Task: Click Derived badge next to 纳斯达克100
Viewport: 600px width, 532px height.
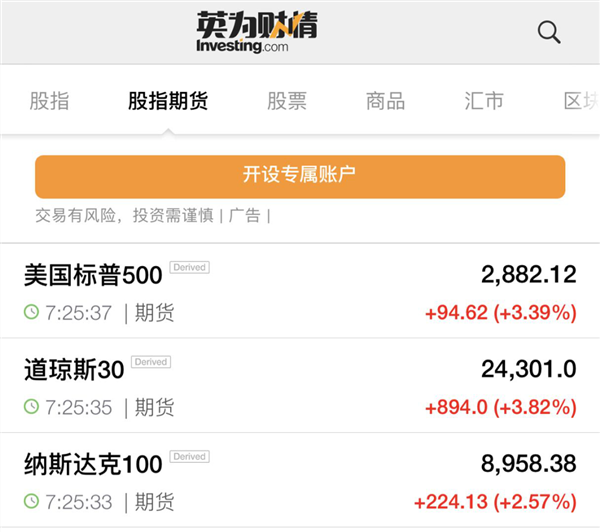Action: [x=189, y=456]
